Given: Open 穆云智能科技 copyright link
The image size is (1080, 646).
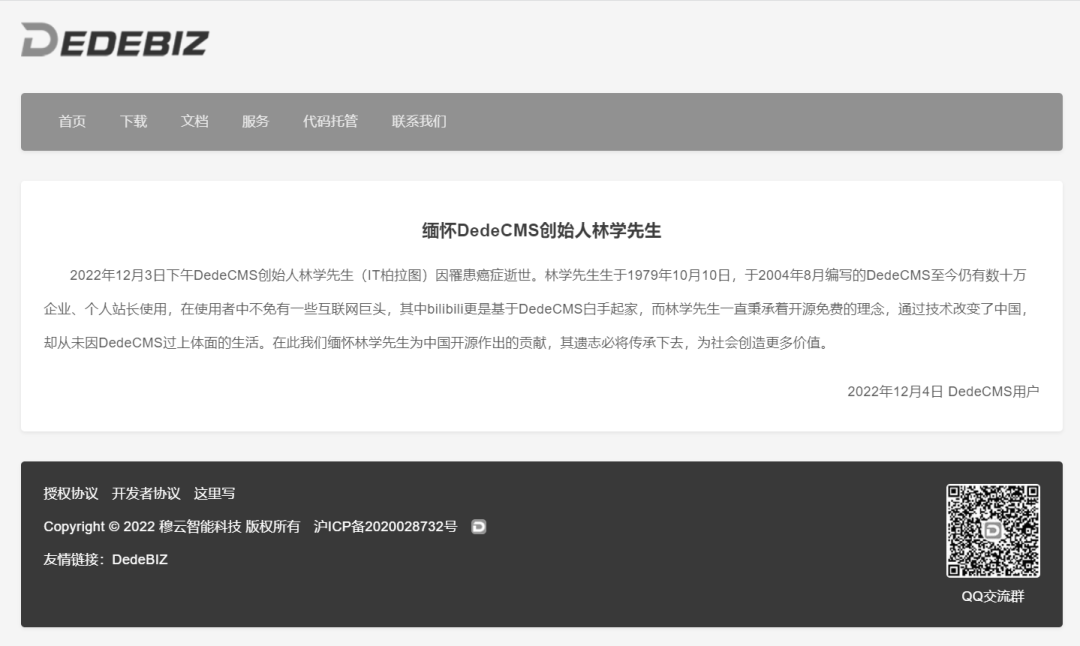Looking at the screenshot, I should pyautogui.click(x=200, y=526).
